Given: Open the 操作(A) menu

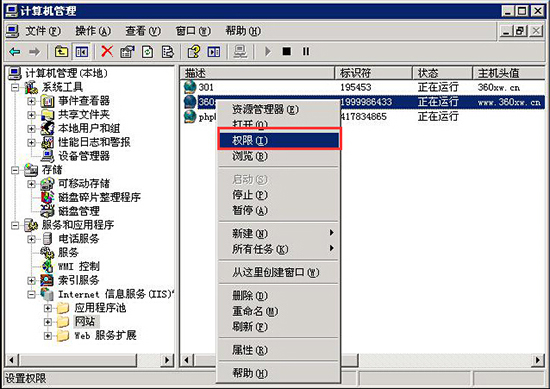Looking at the screenshot, I should pos(93,31).
